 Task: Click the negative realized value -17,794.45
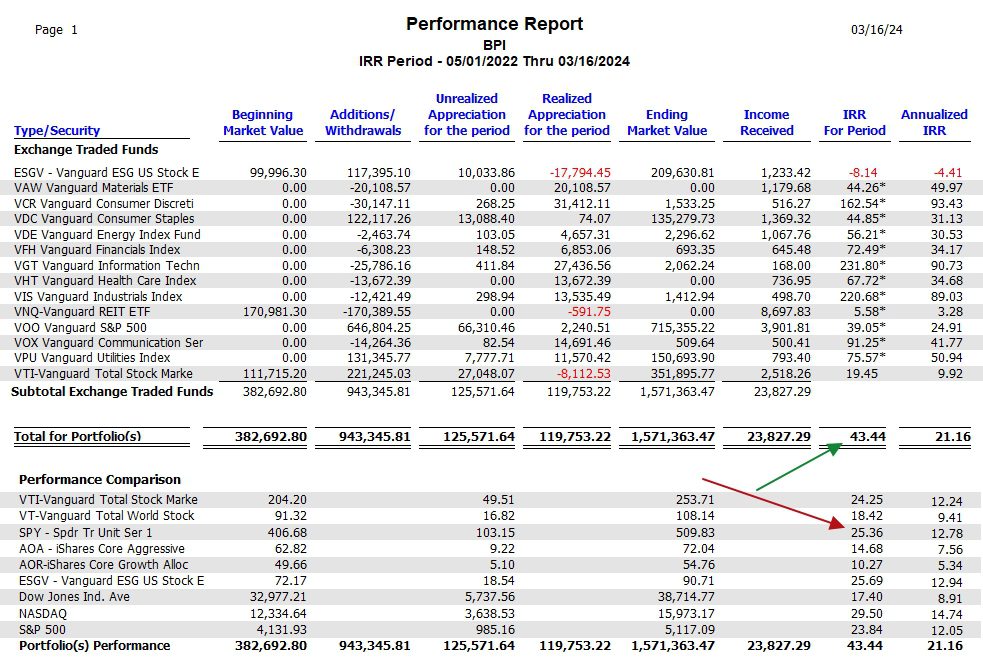pos(580,172)
